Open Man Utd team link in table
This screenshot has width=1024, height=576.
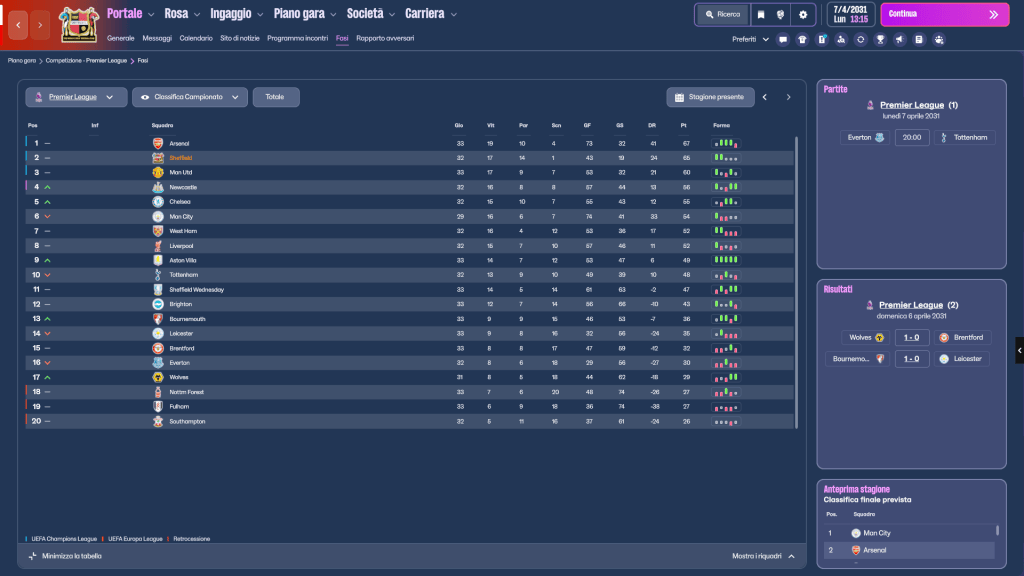pyautogui.click(x=181, y=172)
